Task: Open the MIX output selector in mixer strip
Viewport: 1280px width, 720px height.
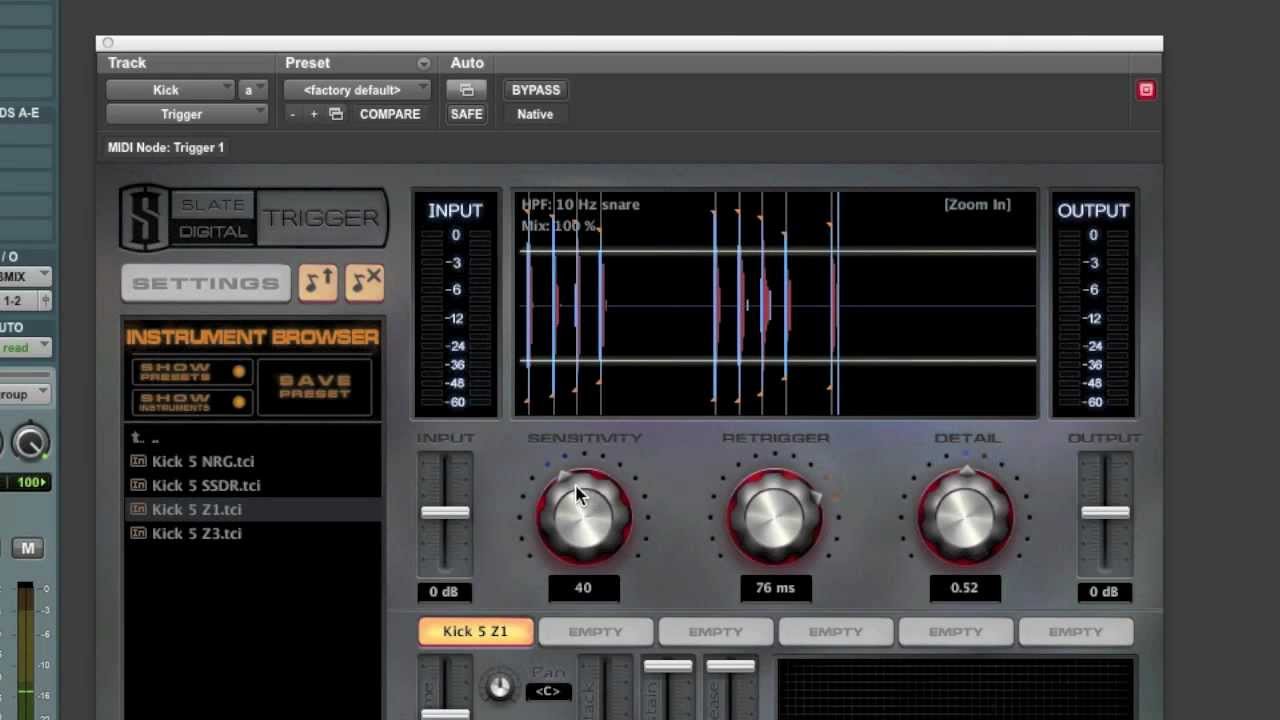Action: tap(24, 276)
